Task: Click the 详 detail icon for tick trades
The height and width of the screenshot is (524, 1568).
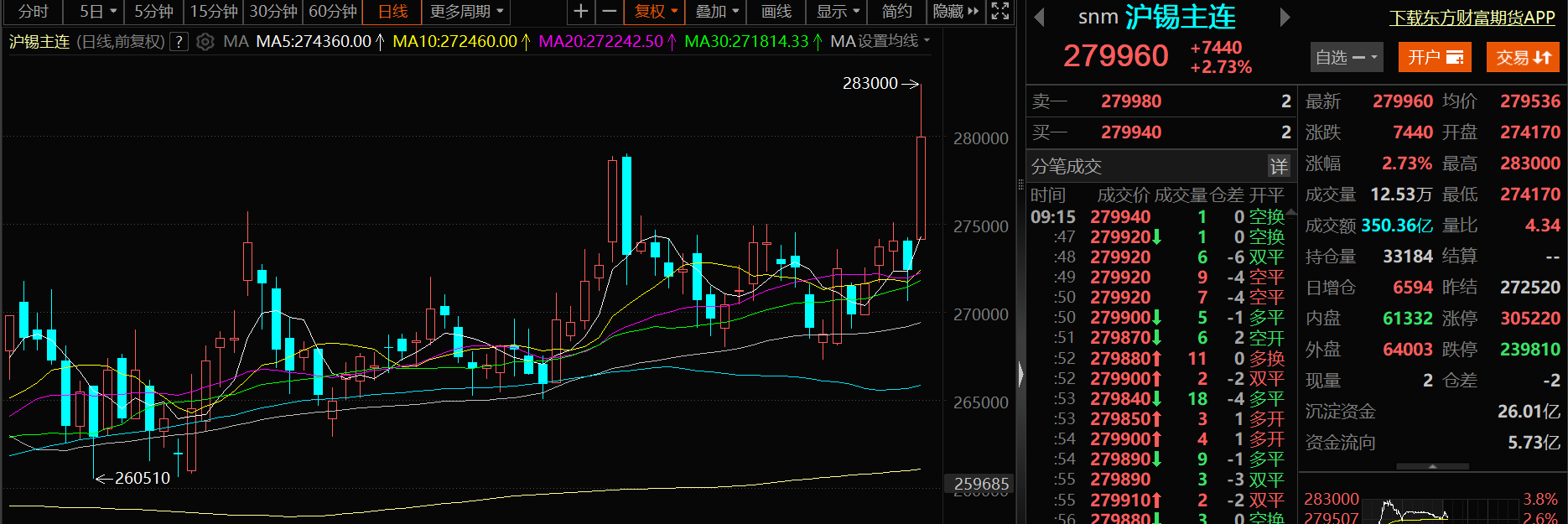Action: point(1278,166)
